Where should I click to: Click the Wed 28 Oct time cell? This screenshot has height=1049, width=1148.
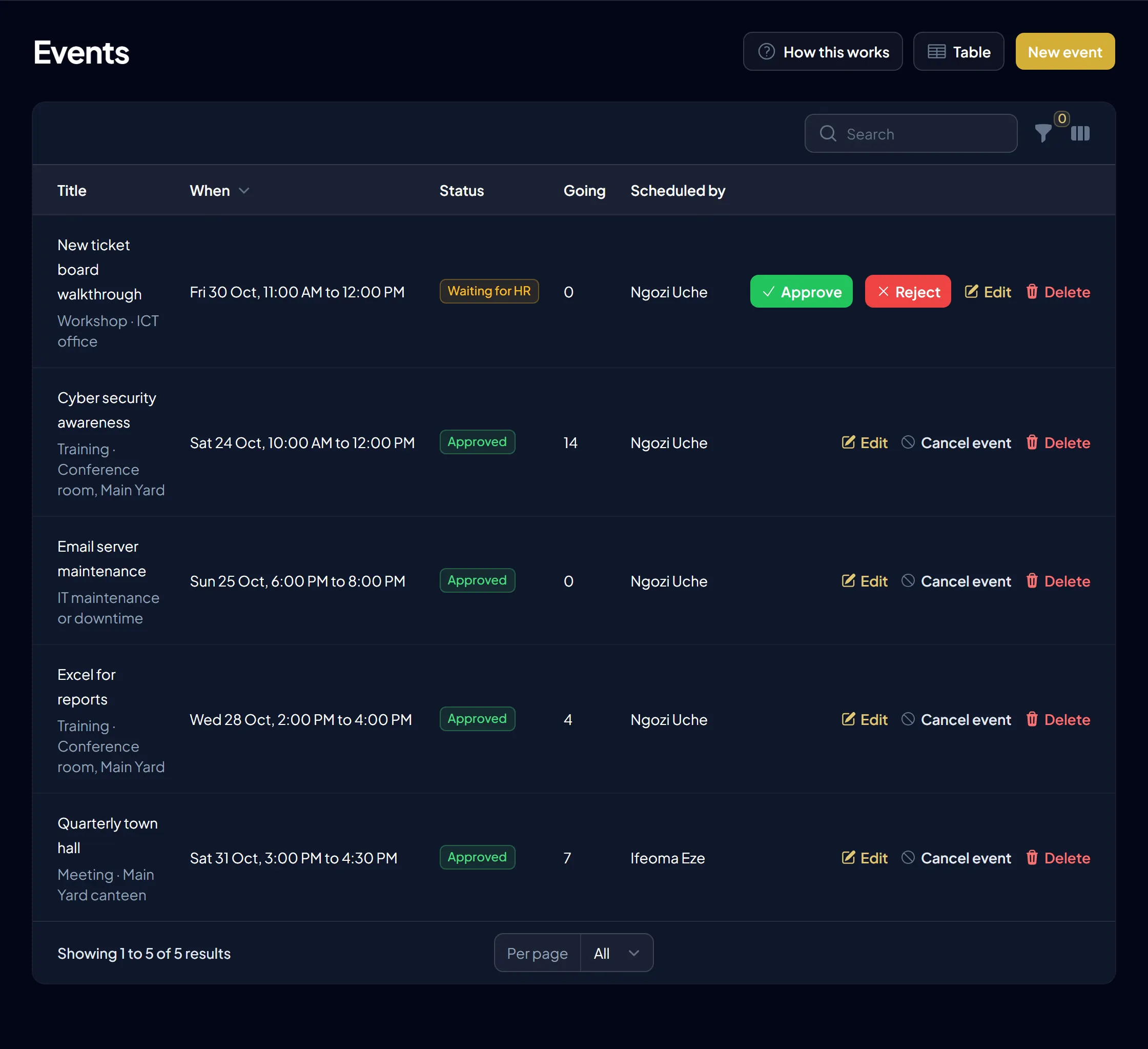301,719
